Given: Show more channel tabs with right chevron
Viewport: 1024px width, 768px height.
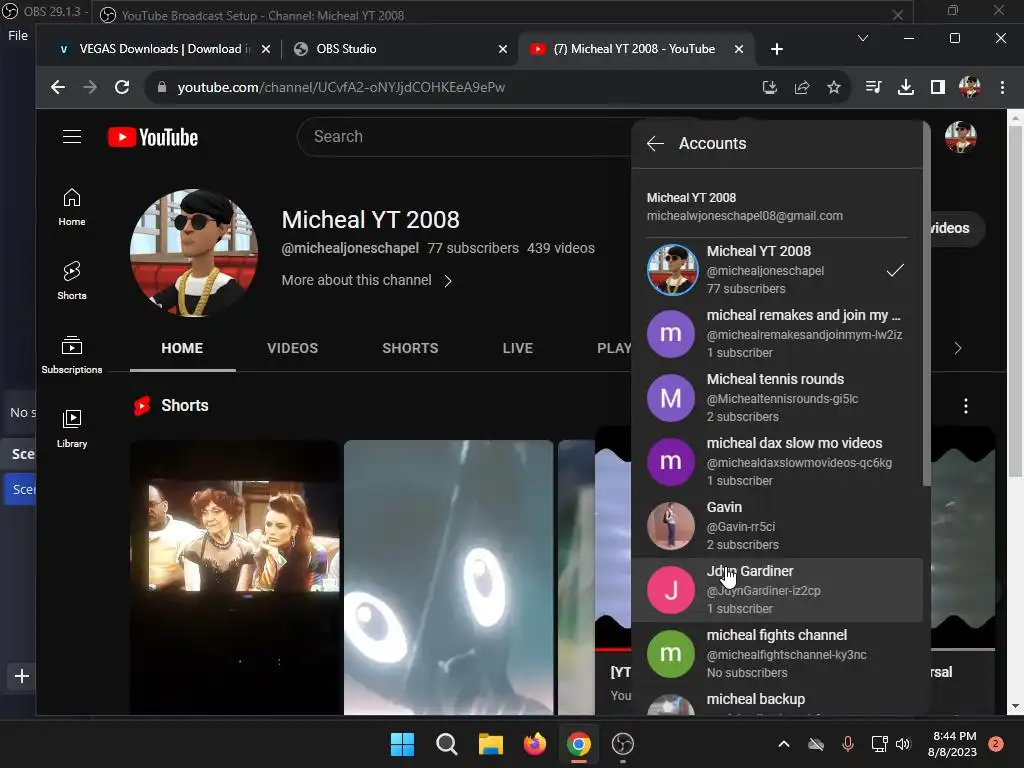Looking at the screenshot, I should 957,348.
